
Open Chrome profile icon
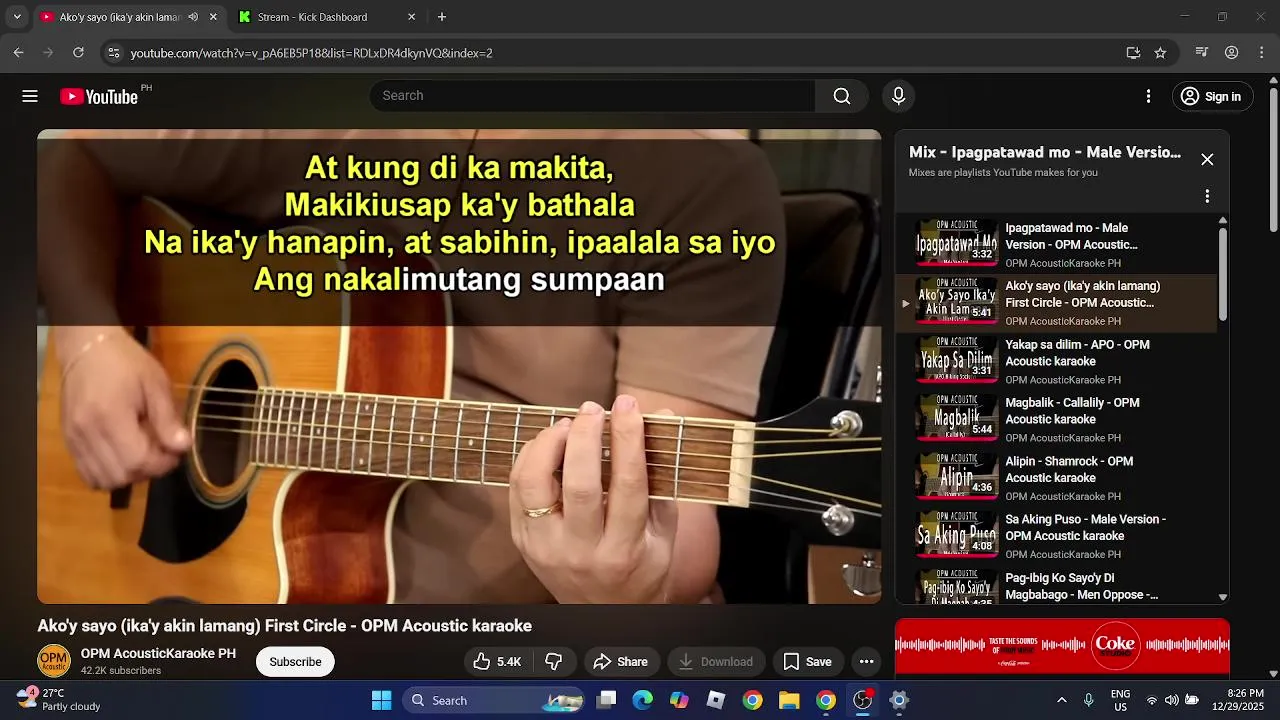(1232, 53)
